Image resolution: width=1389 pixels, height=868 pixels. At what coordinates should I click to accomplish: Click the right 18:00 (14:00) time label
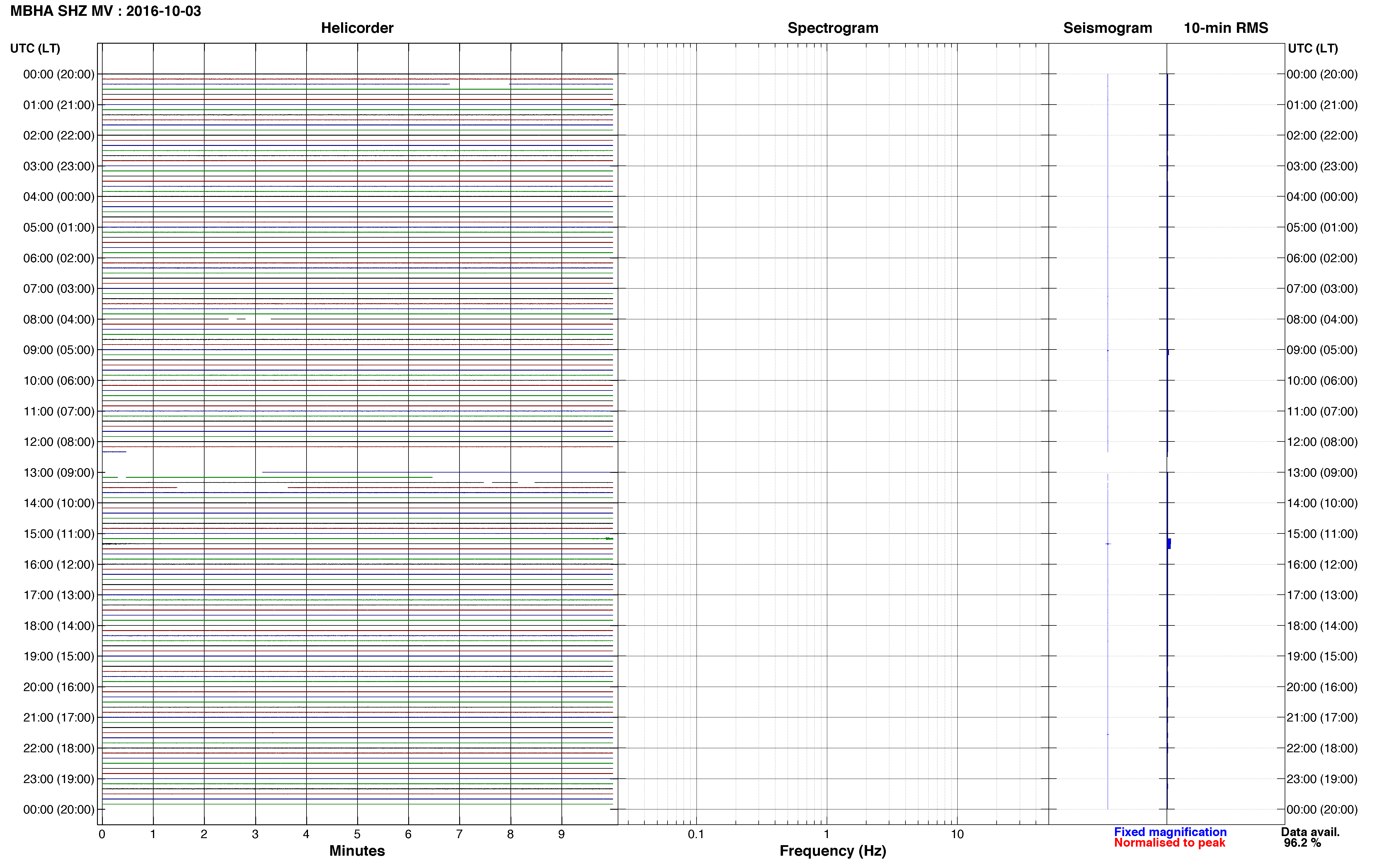click(x=1322, y=626)
